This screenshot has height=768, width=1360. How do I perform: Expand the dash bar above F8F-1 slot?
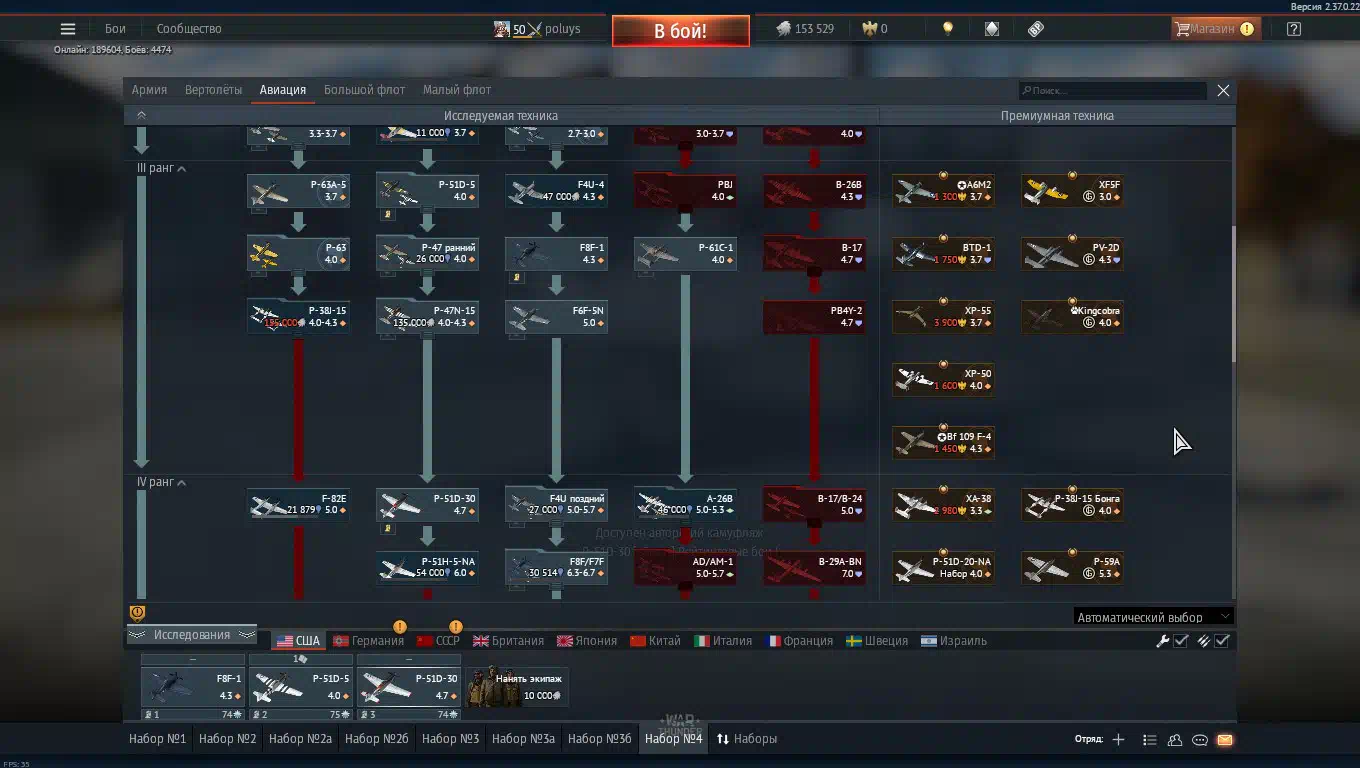193,660
